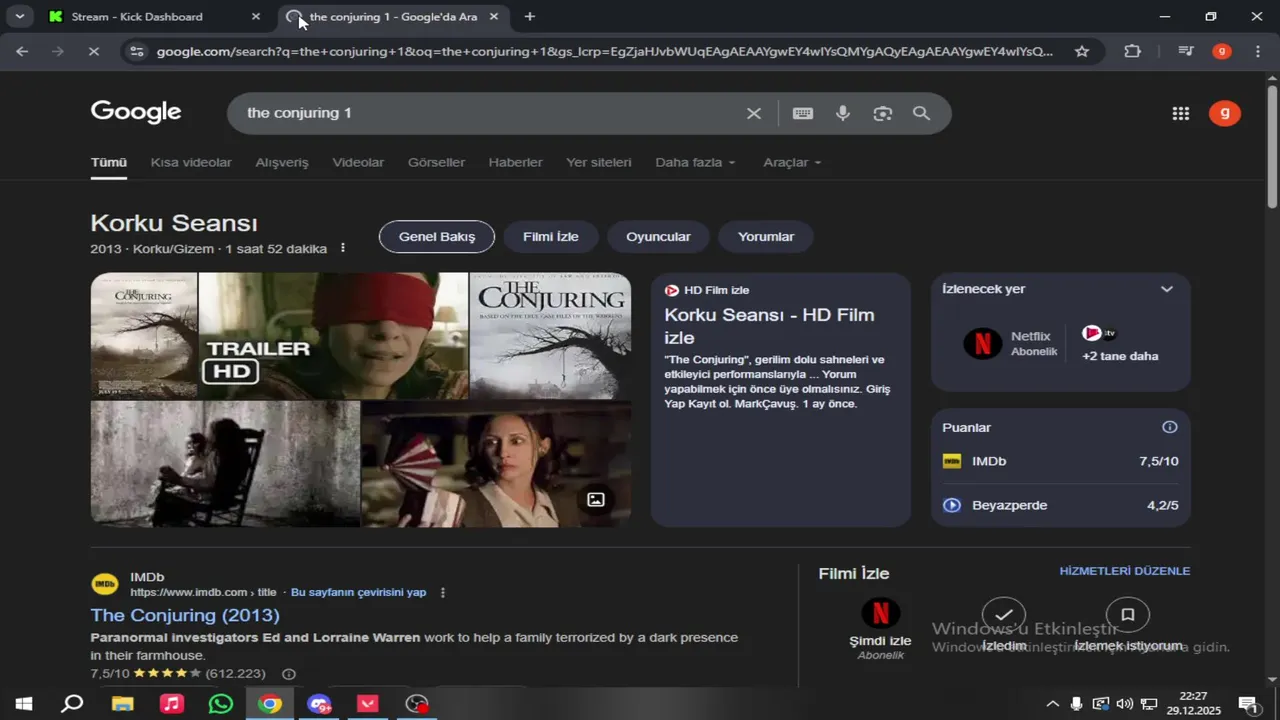Clear the search box with the X icon

click(754, 113)
